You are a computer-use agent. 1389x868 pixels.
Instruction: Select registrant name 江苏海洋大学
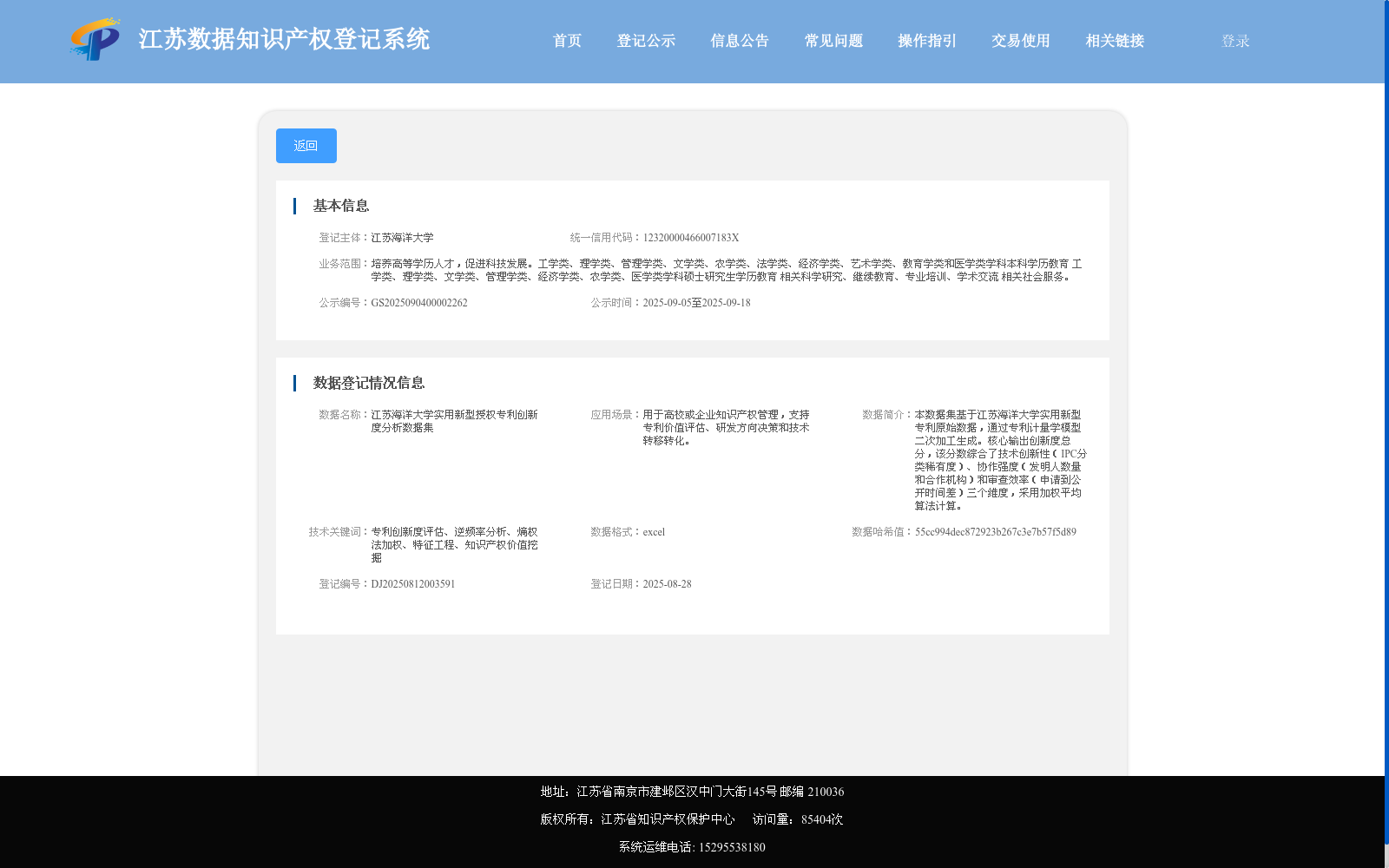pyautogui.click(x=403, y=238)
